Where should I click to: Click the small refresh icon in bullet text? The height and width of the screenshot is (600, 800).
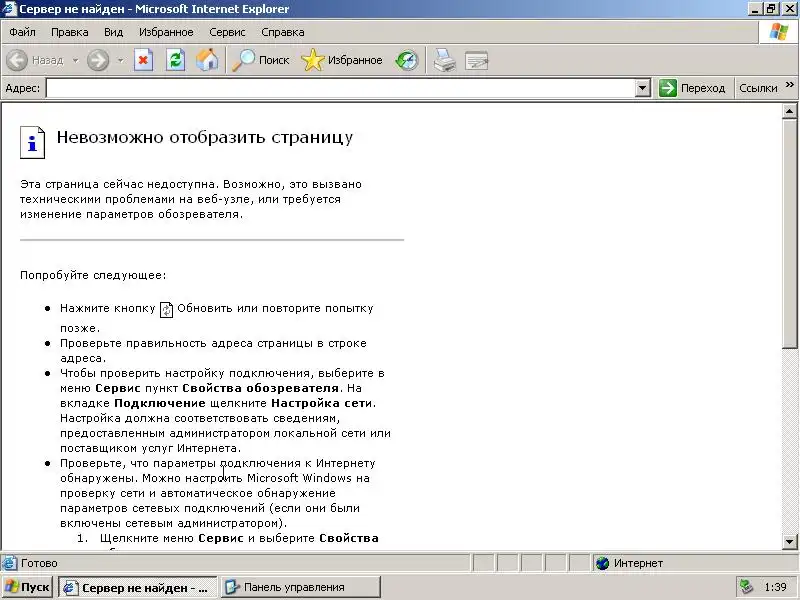(x=166, y=310)
